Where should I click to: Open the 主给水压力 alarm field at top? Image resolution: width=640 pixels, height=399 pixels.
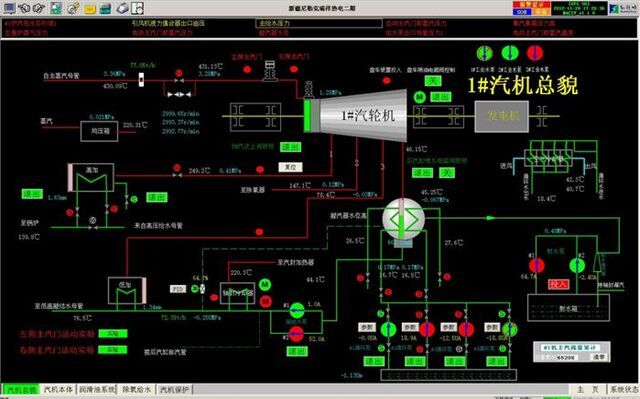[x=319, y=23]
